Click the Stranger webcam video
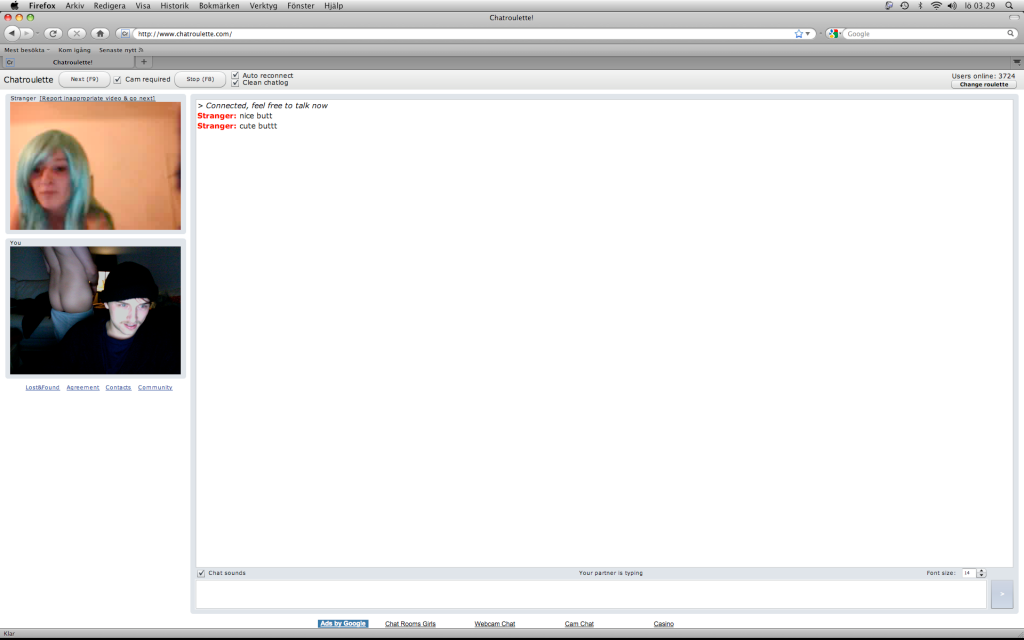This screenshot has width=1024, height=640. tap(95, 166)
